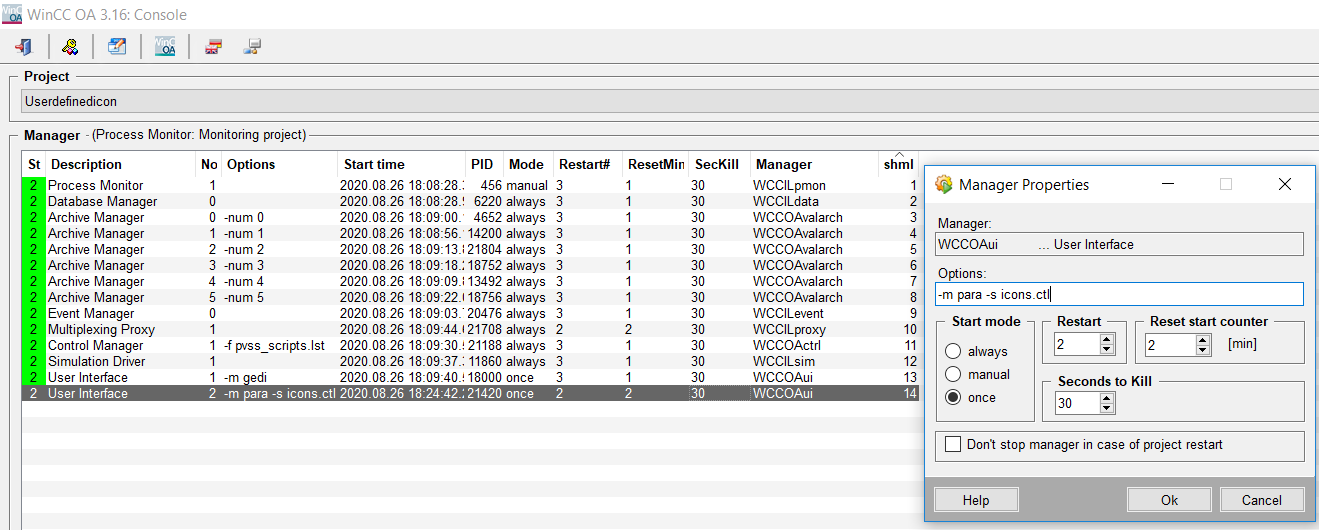Image resolution: width=1319 pixels, height=530 pixels.
Task: Click the Options text field
Action: [1119, 294]
